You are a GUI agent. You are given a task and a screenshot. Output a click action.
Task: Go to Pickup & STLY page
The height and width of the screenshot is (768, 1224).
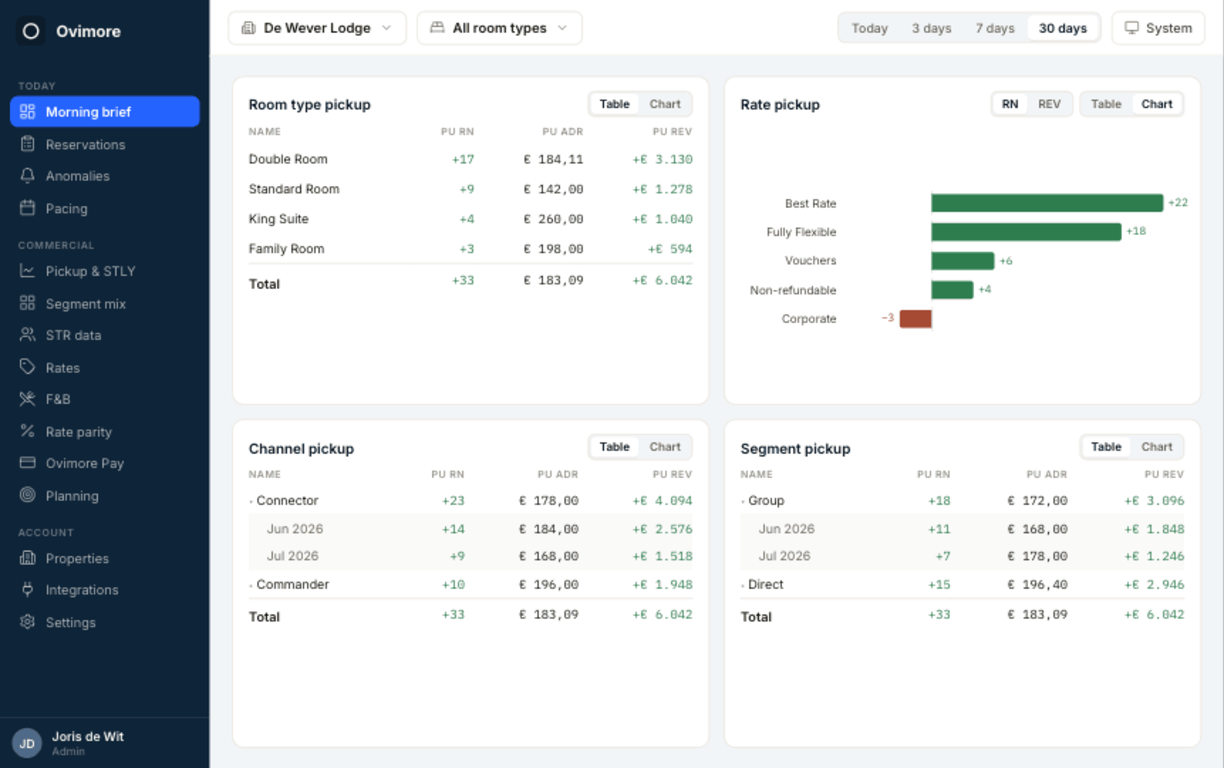(x=105, y=271)
